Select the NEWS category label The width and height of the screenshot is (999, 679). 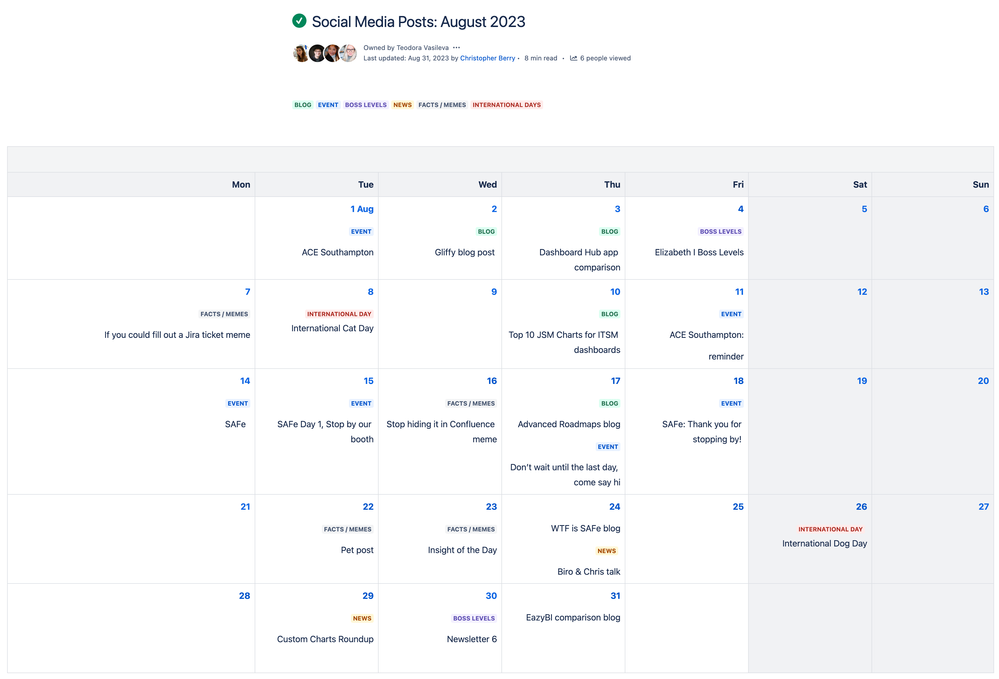pyautogui.click(x=402, y=104)
